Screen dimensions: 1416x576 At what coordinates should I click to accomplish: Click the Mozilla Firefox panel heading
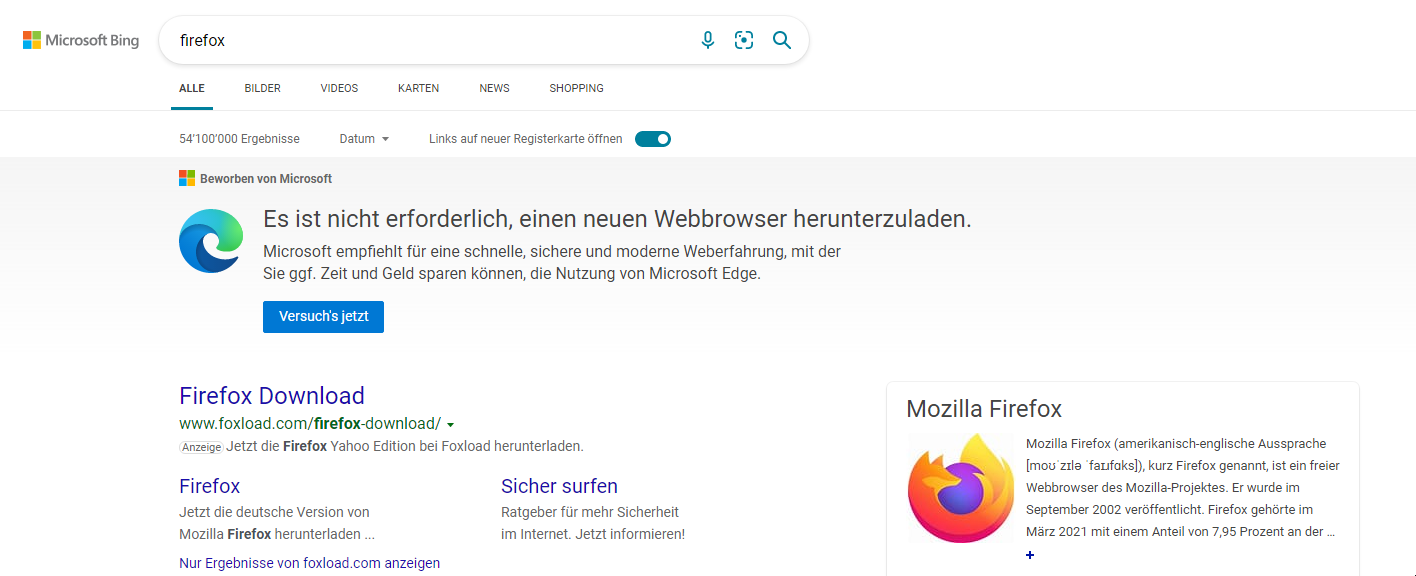[x=984, y=408]
